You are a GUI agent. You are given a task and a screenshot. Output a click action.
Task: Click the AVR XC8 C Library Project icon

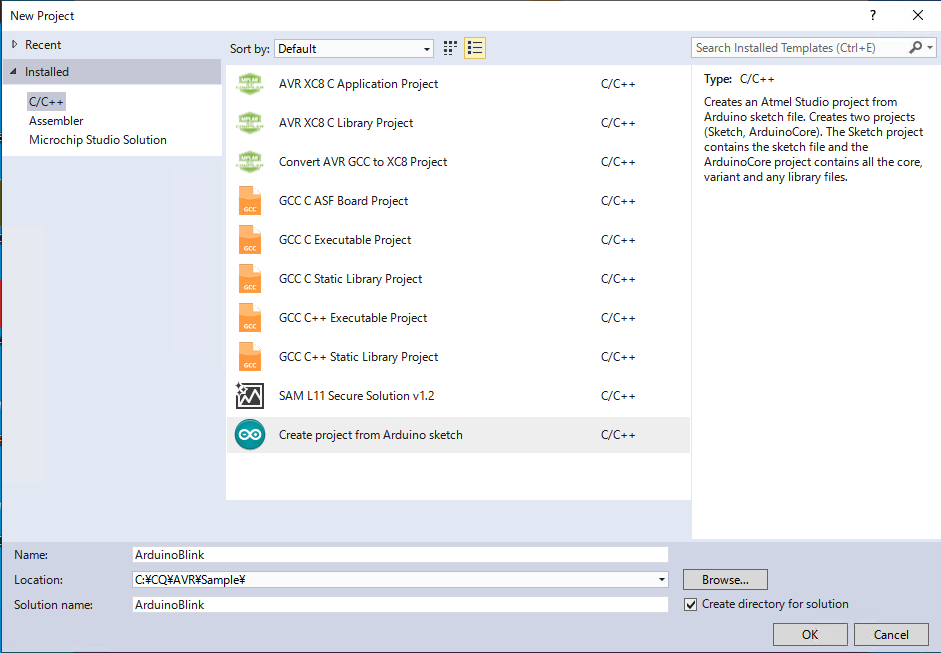[249, 123]
